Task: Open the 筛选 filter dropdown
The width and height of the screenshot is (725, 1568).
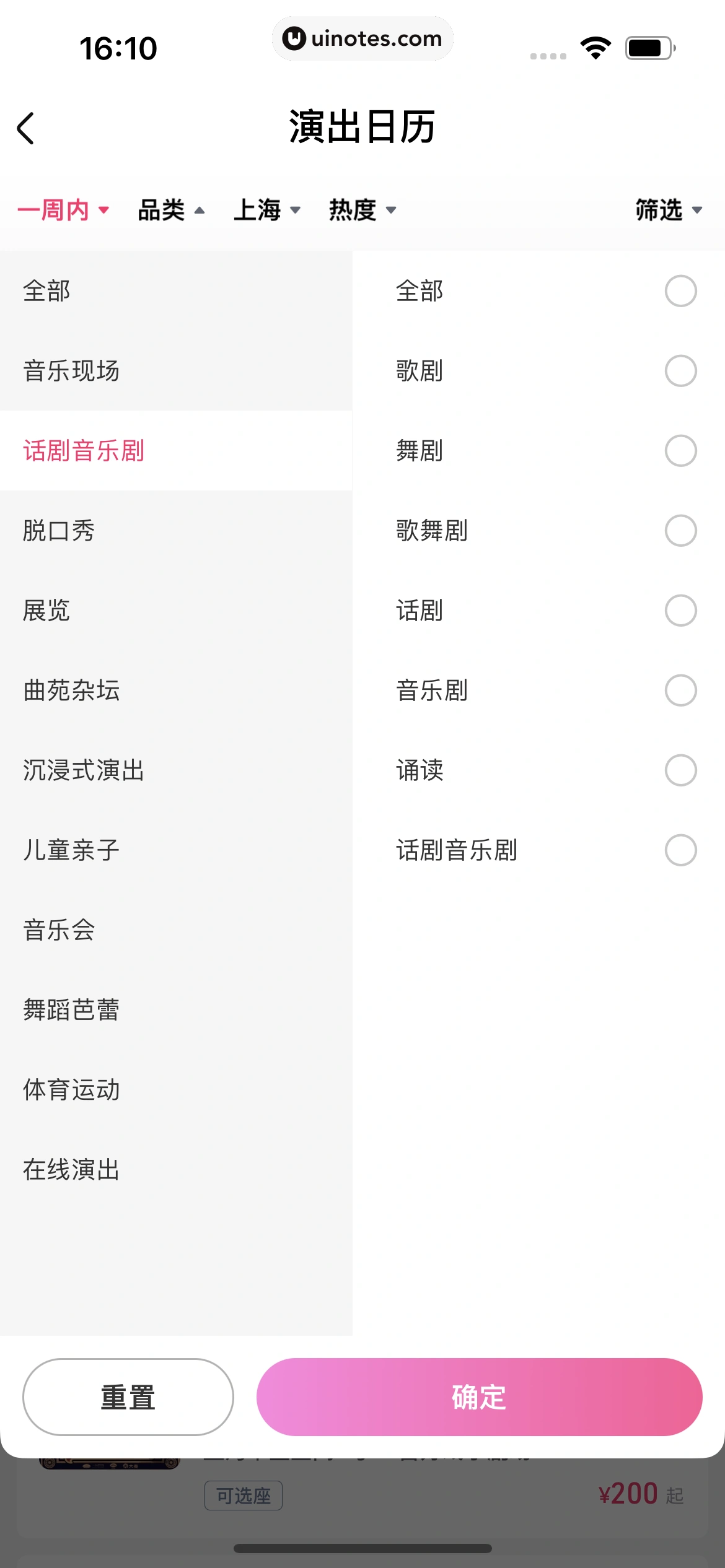Action: click(x=669, y=210)
